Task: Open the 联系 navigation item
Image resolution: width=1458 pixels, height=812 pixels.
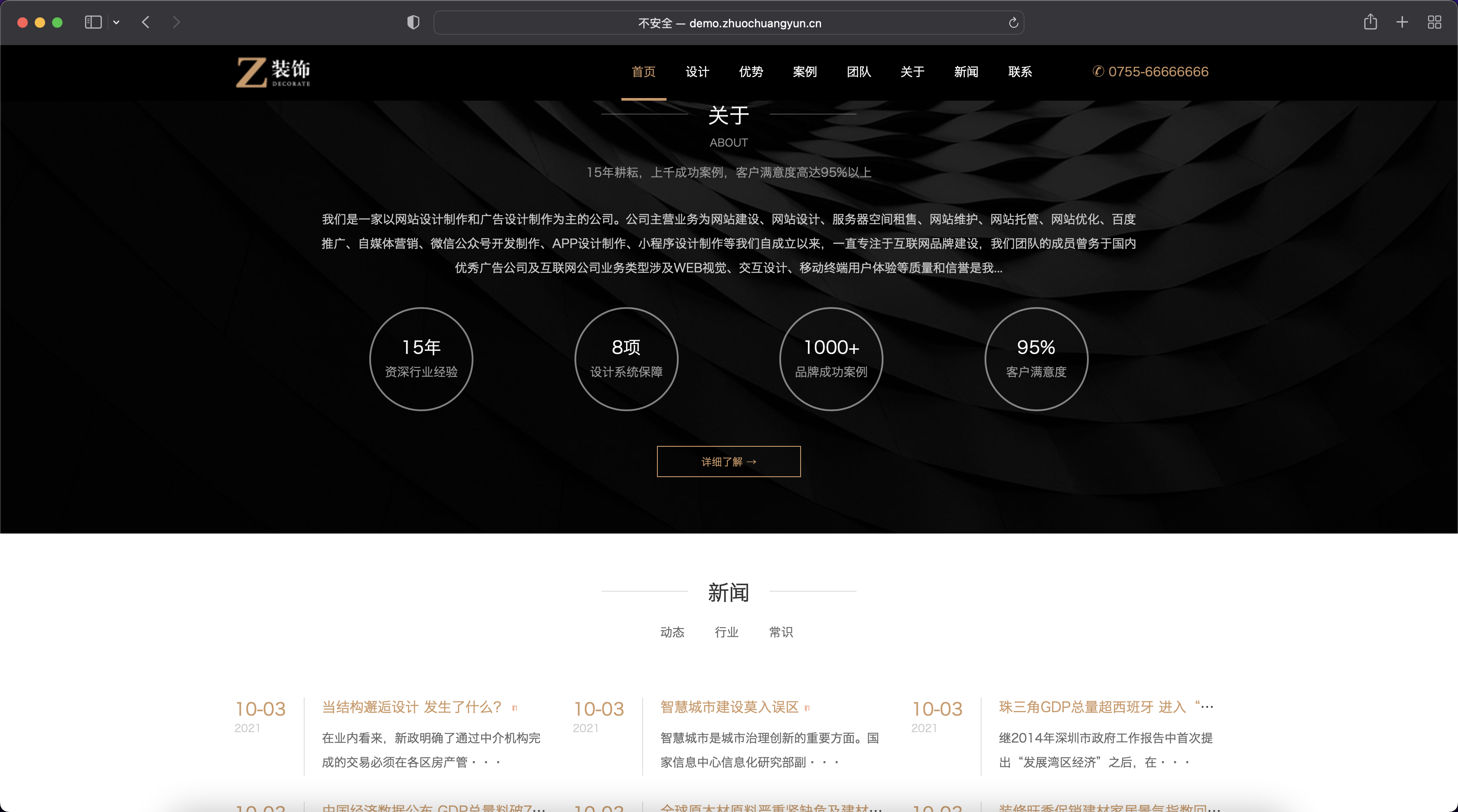Action: (x=1019, y=72)
